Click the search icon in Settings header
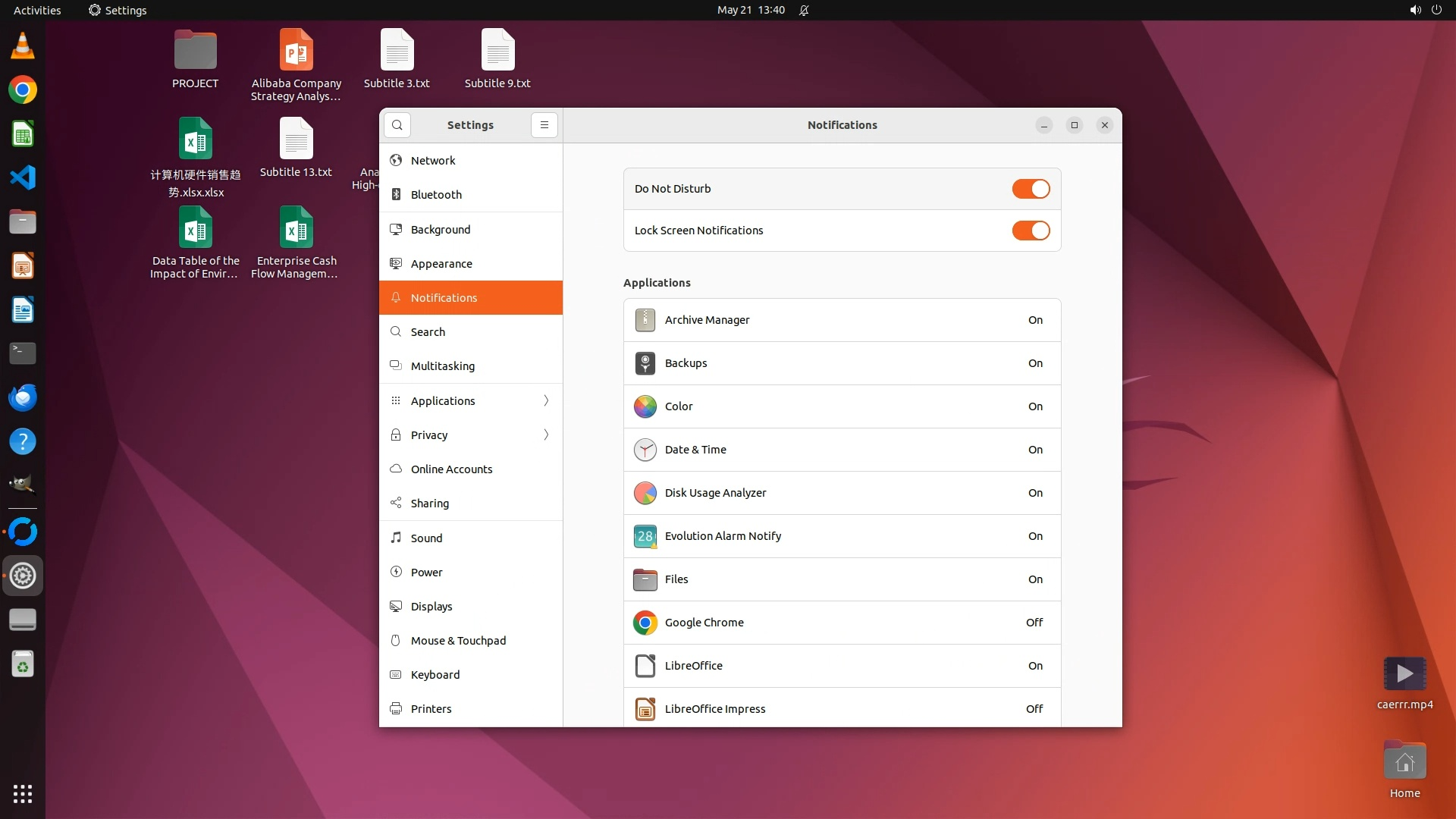The height and width of the screenshot is (819, 1456). tap(397, 125)
